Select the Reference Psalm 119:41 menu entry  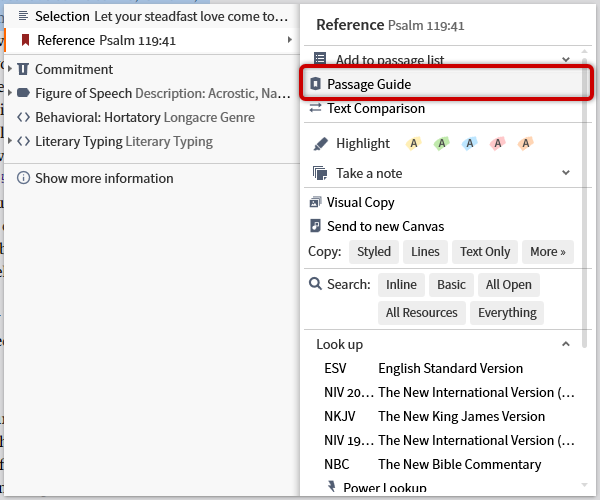pos(150,40)
